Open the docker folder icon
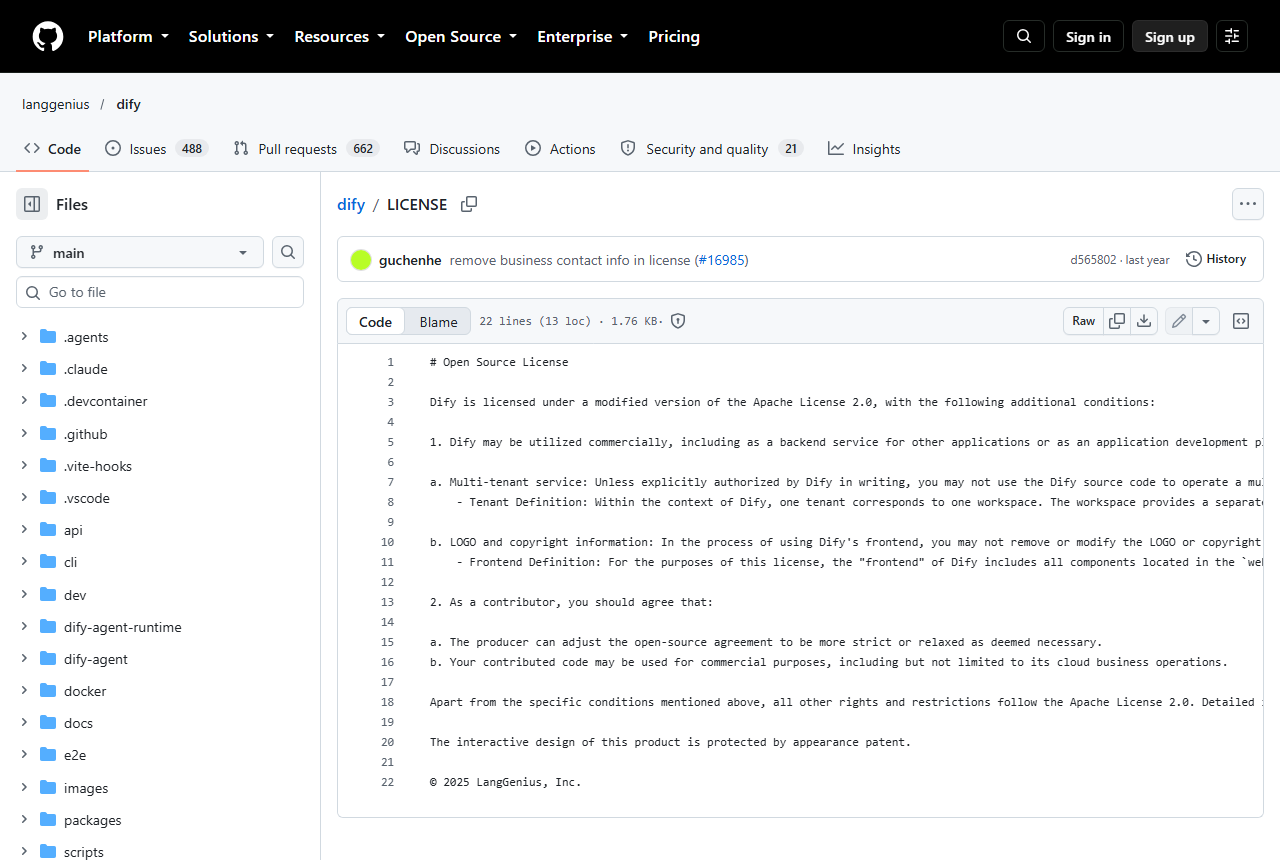The width and height of the screenshot is (1280, 860). 48,691
